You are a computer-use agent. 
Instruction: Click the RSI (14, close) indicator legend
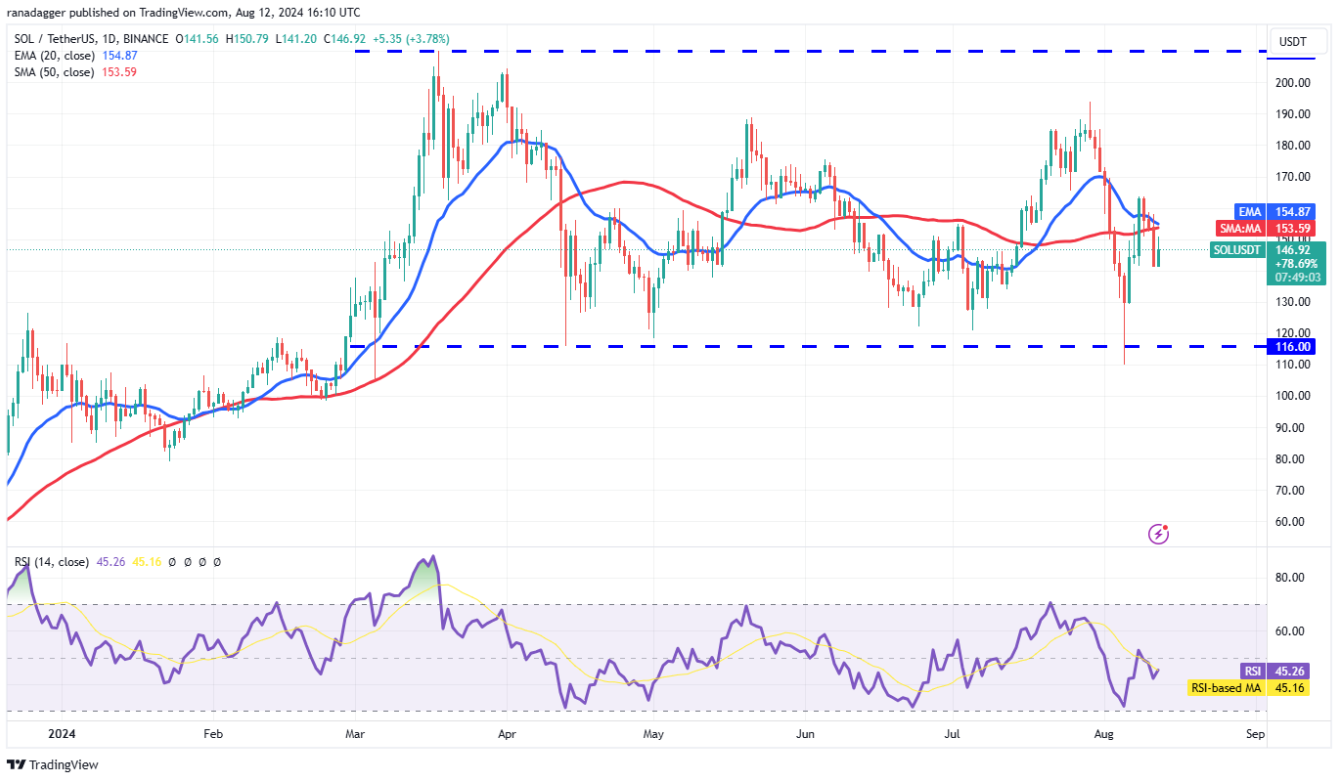tap(51, 562)
